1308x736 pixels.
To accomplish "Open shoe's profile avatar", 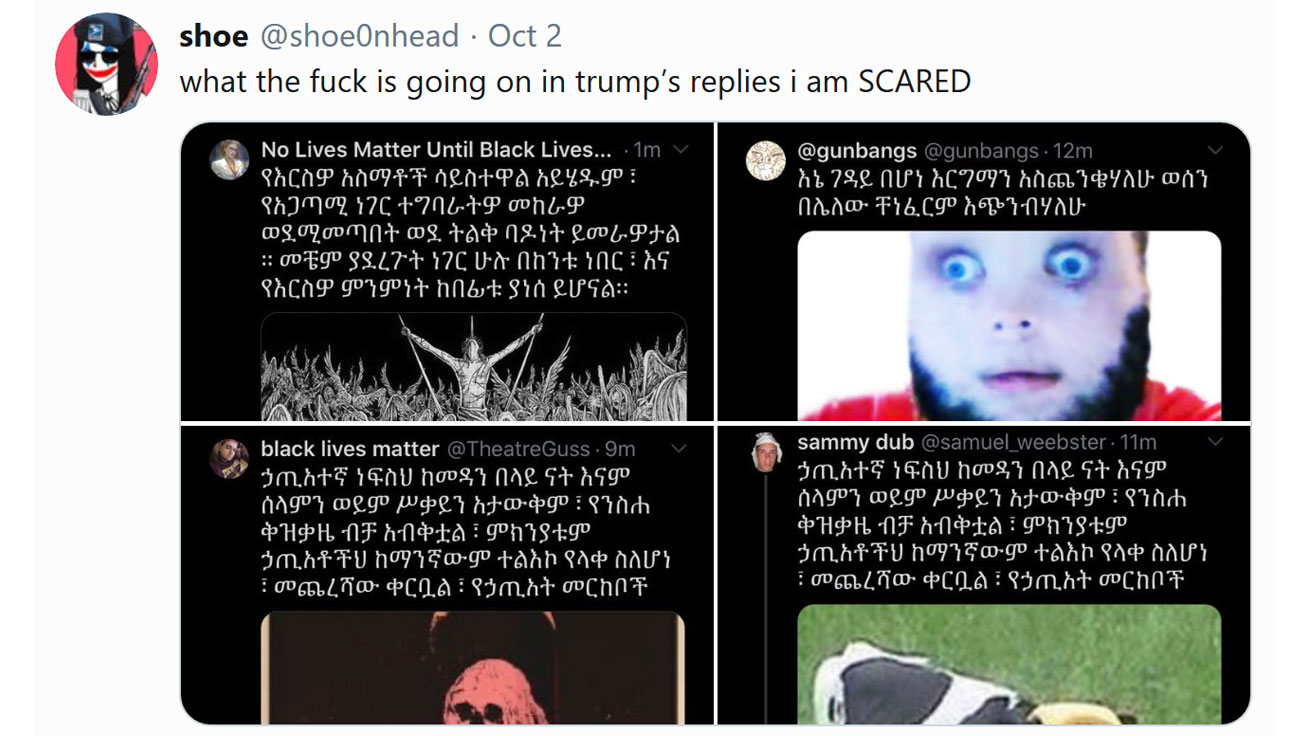I will click(x=105, y=64).
